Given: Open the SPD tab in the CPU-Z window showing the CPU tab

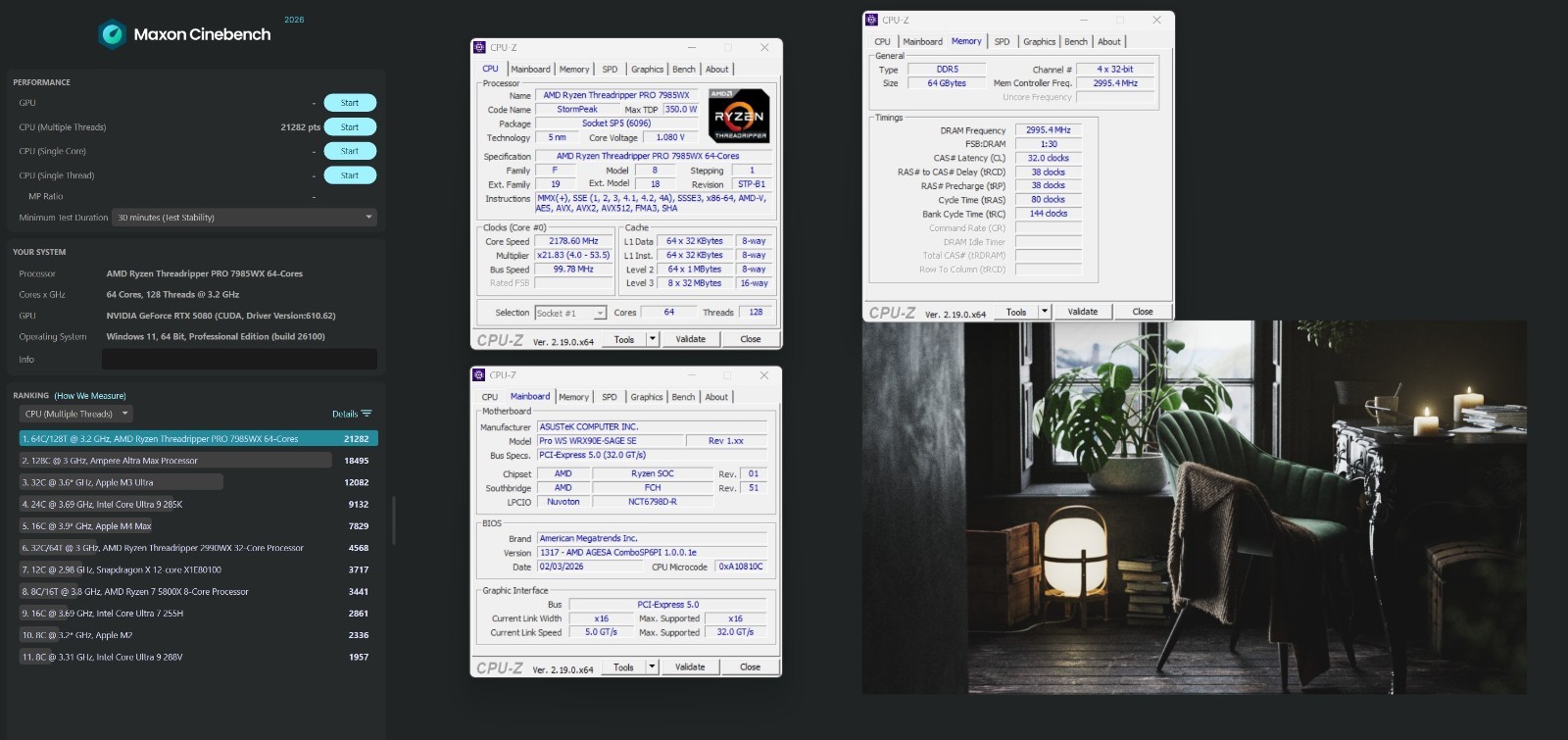Looking at the screenshot, I should pyautogui.click(x=610, y=70).
